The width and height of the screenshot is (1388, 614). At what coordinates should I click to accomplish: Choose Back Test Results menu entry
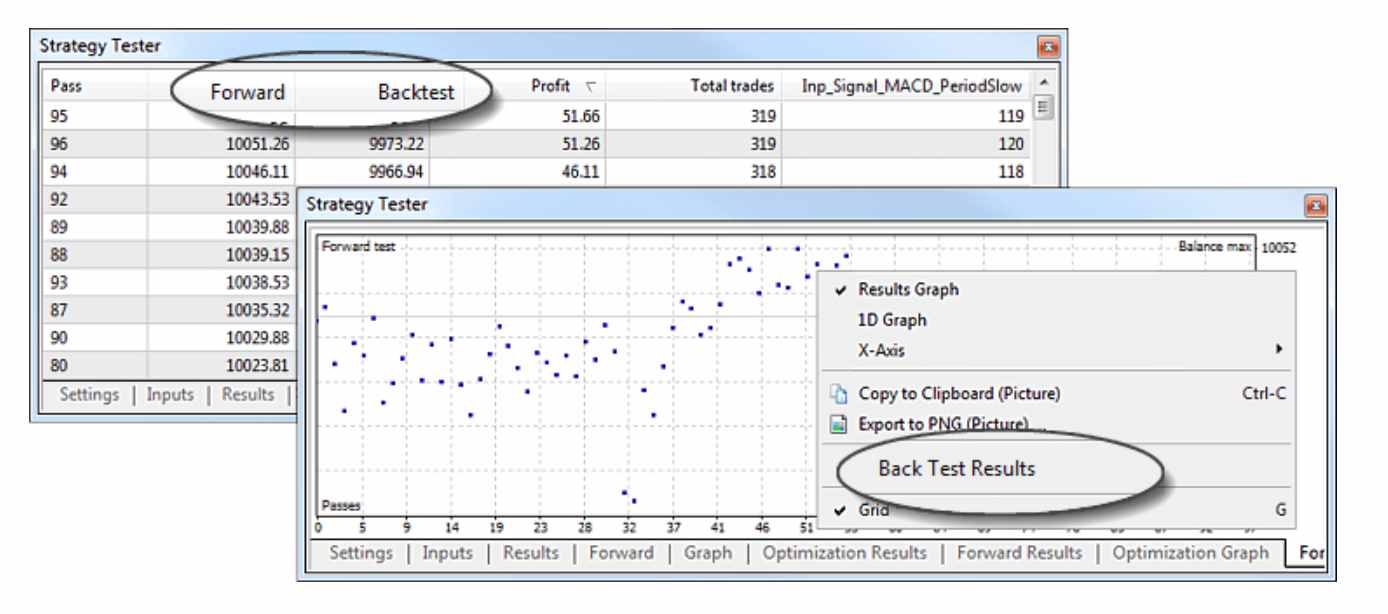point(956,468)
